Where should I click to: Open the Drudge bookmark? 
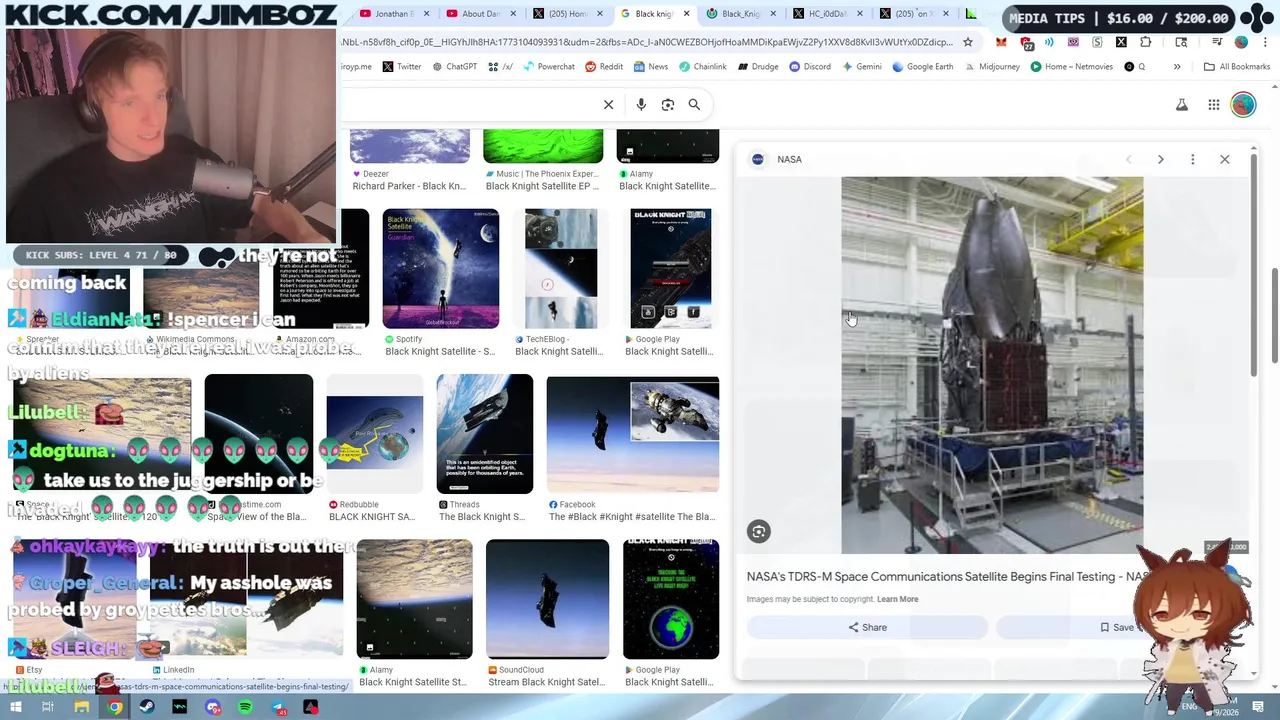[758, 67]
